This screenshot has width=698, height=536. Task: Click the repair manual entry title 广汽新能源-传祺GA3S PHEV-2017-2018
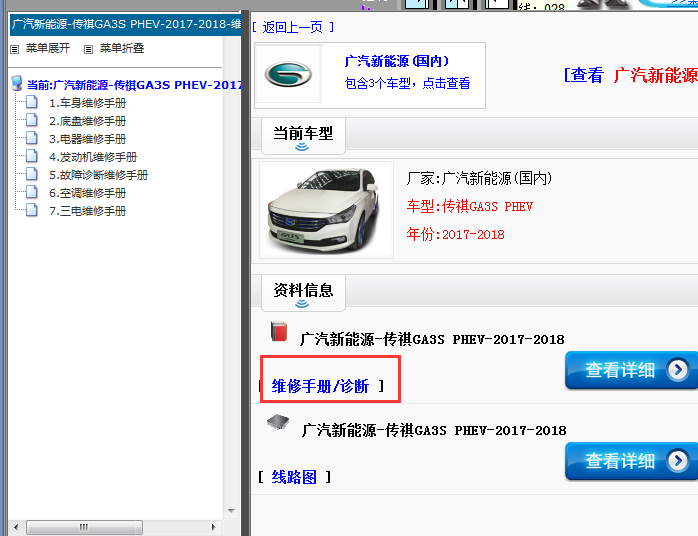[432, 340]
